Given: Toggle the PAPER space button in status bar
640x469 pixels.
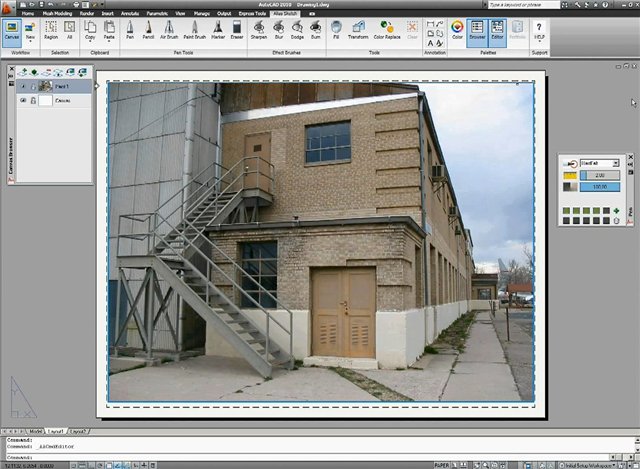Looking at the screenshot, I should [441, 465].
